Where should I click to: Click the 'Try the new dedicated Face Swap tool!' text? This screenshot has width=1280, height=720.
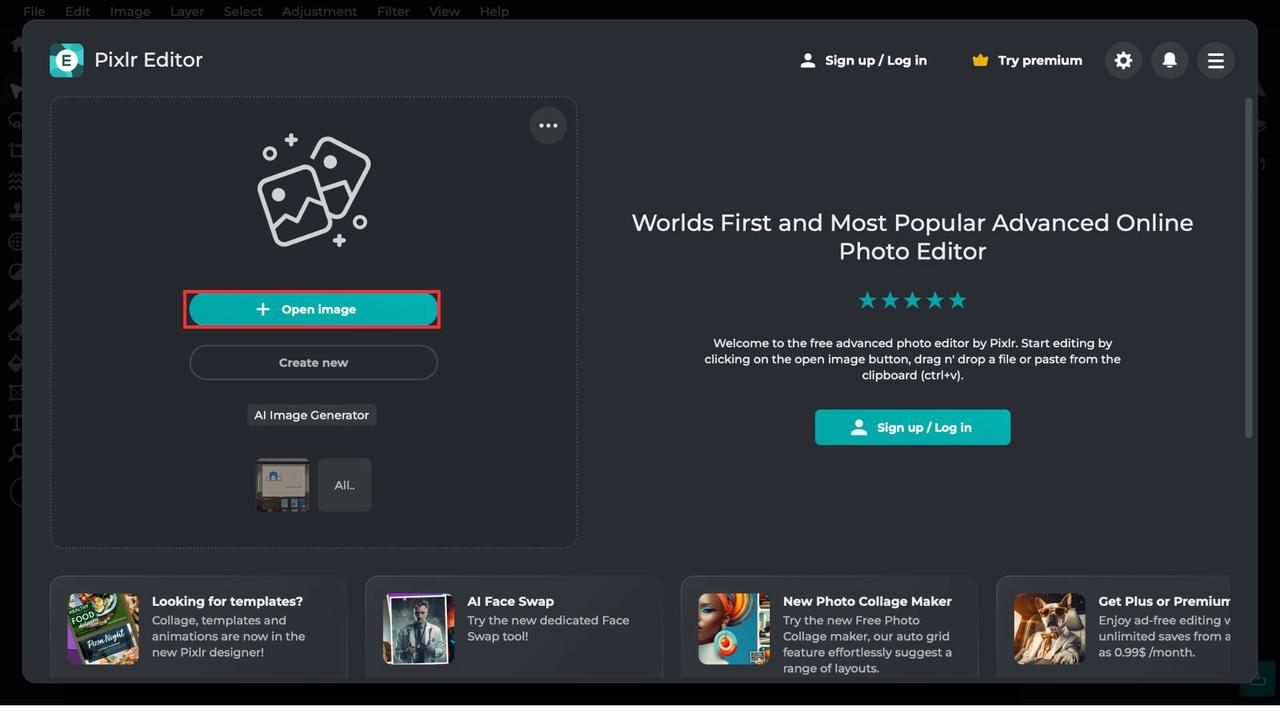tap(548, 628)
